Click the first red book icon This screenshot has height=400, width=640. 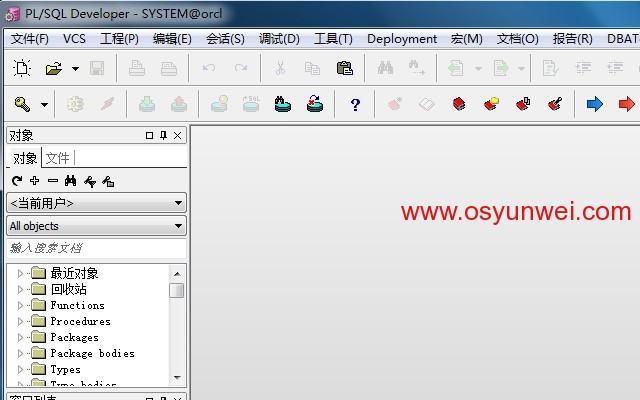click(459, 104)
